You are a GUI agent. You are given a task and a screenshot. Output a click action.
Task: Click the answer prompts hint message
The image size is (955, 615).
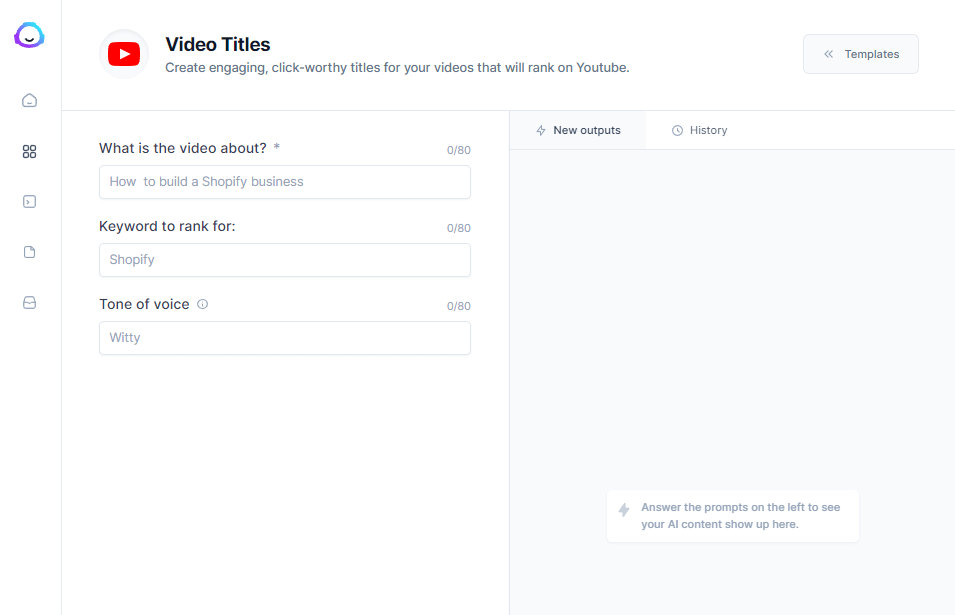(x=732, y=515)
